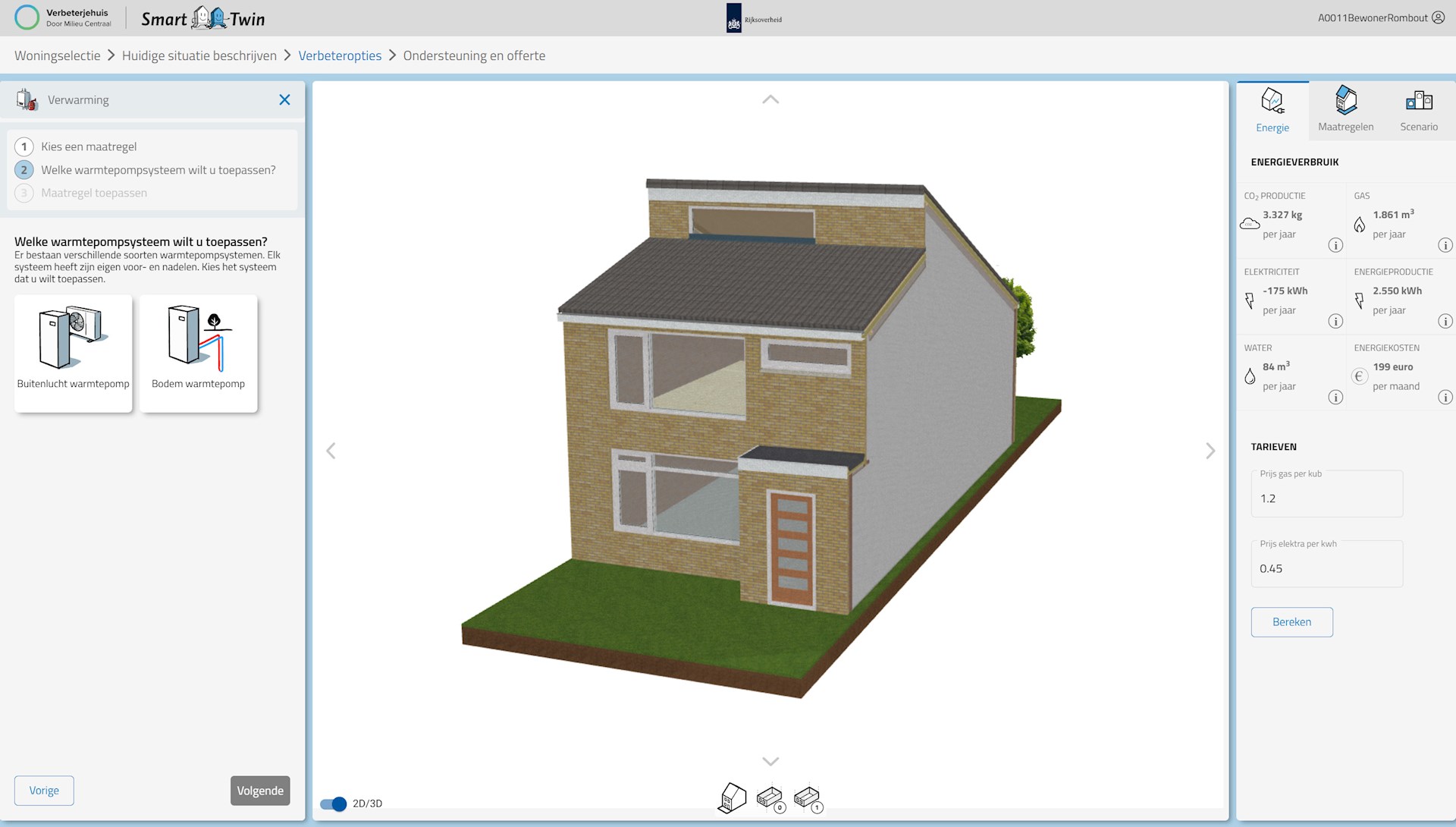1456x827 pixels.
Task: Go to Ondersteuning en offerte breadcrumb
Action: point(474,55)
